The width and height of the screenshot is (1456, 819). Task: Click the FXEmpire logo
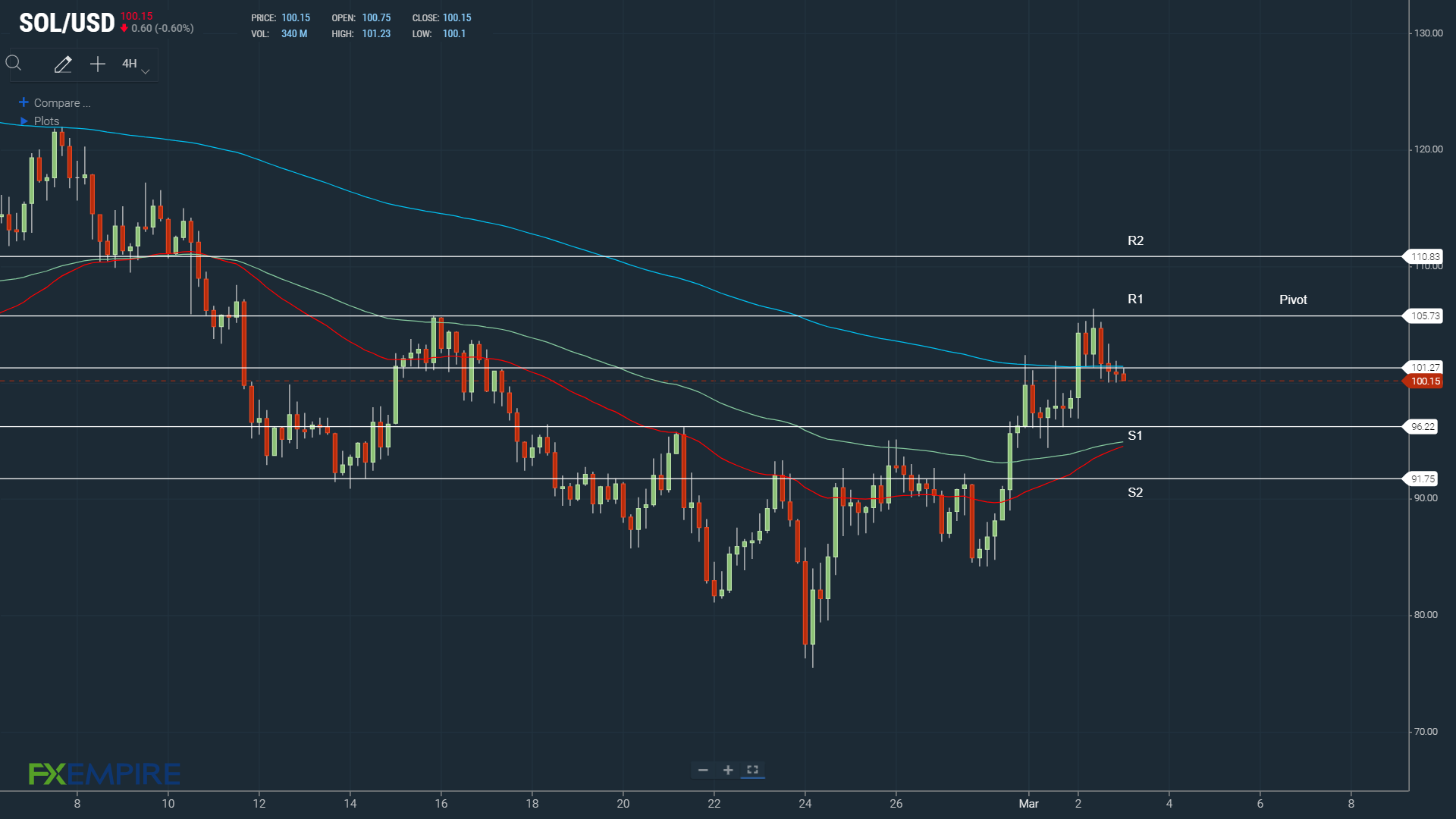105,774
